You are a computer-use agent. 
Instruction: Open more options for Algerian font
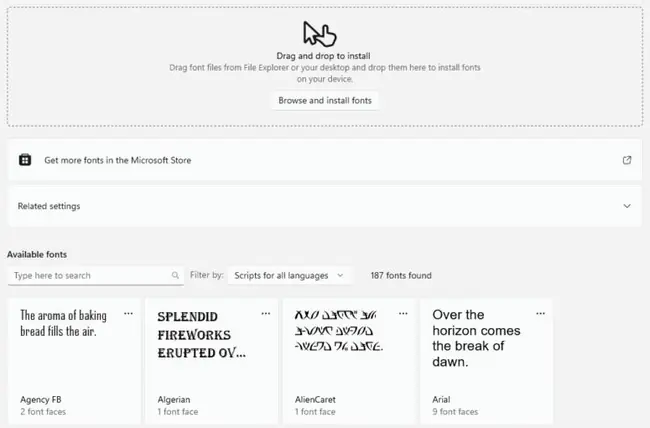(x=266, y=314)
